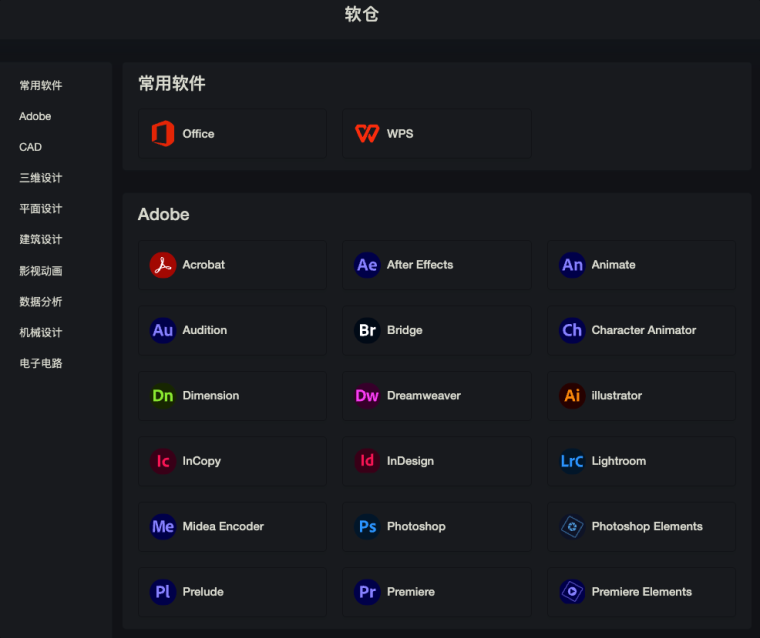Click the InDesign text label
Screen dimensions: 760x638
410,461
